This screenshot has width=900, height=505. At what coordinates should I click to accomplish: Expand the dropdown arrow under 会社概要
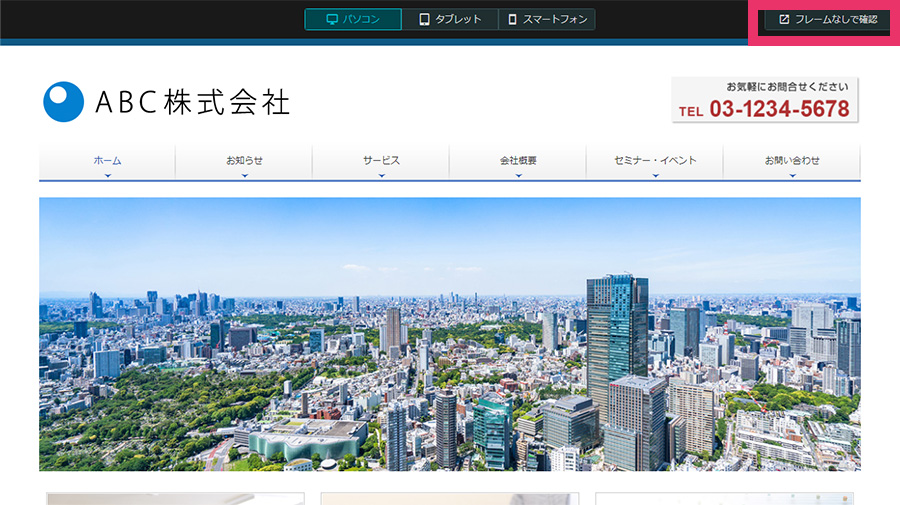[x=518, y=176]
